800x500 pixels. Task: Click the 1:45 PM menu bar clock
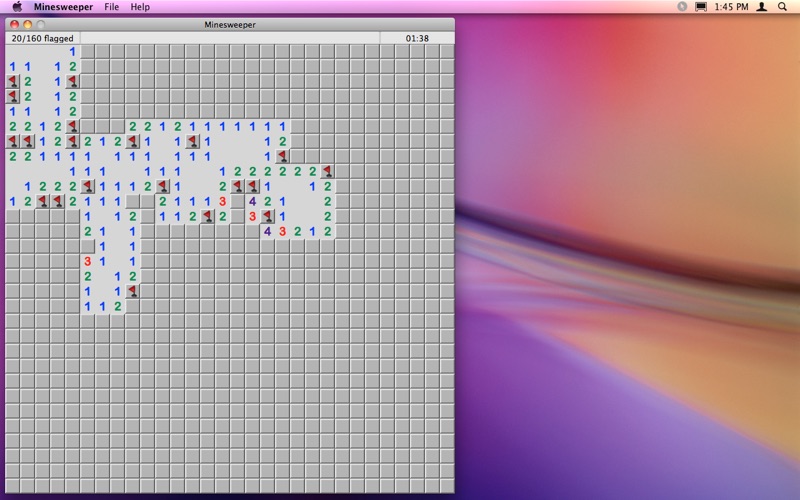[x=731, y=7]
